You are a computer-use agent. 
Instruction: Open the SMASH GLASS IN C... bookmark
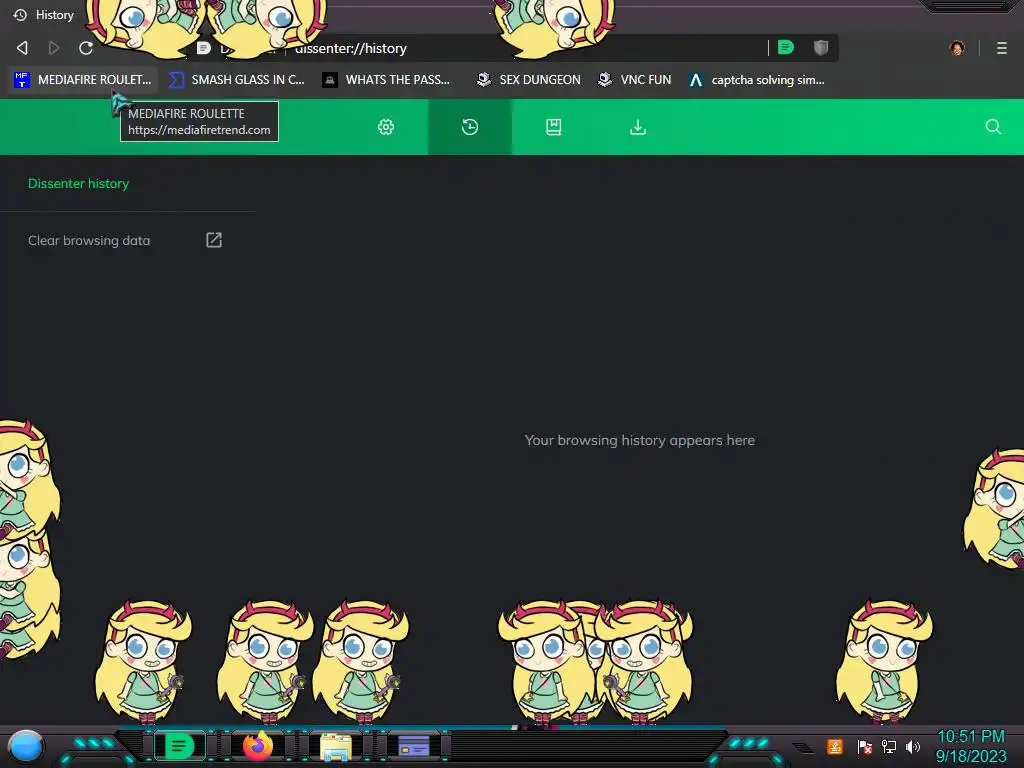tap(236, 80)
